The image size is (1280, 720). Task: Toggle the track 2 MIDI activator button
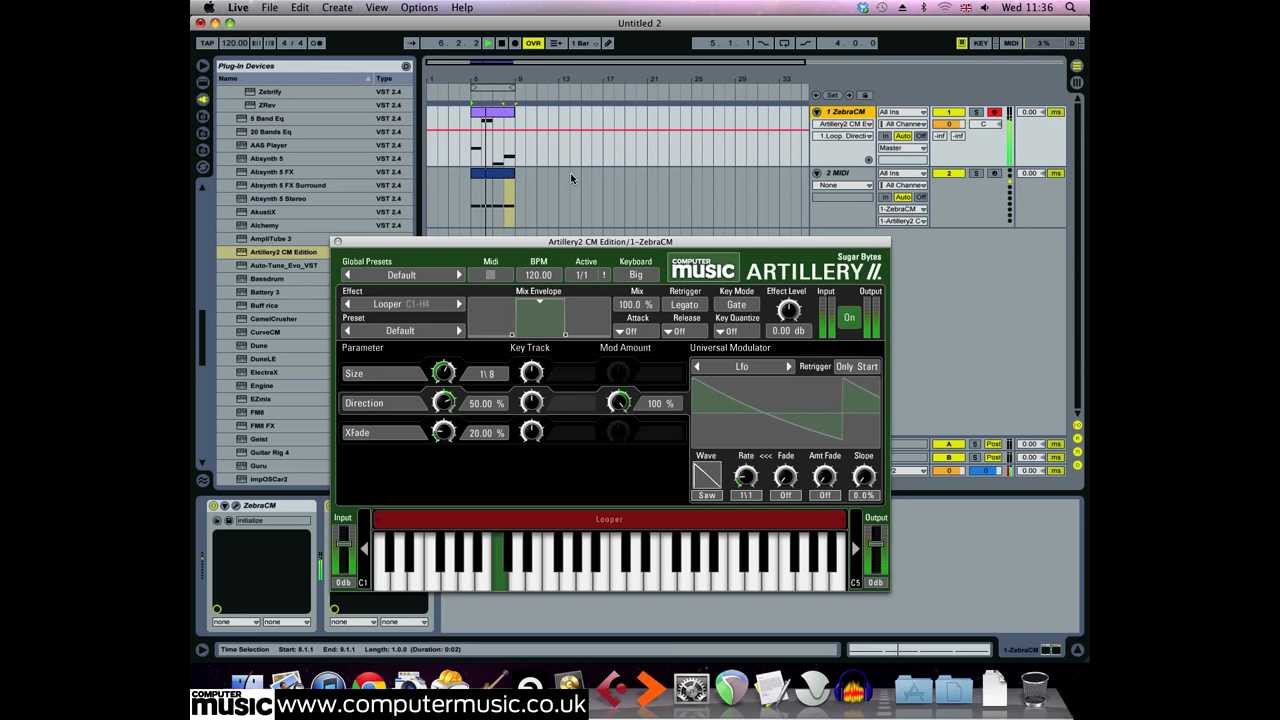(948, 173)
